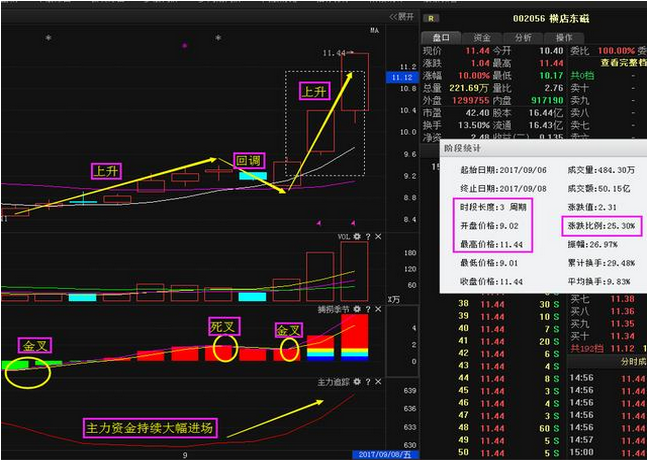Switch to the 资金 tab

tap(482, 38)
